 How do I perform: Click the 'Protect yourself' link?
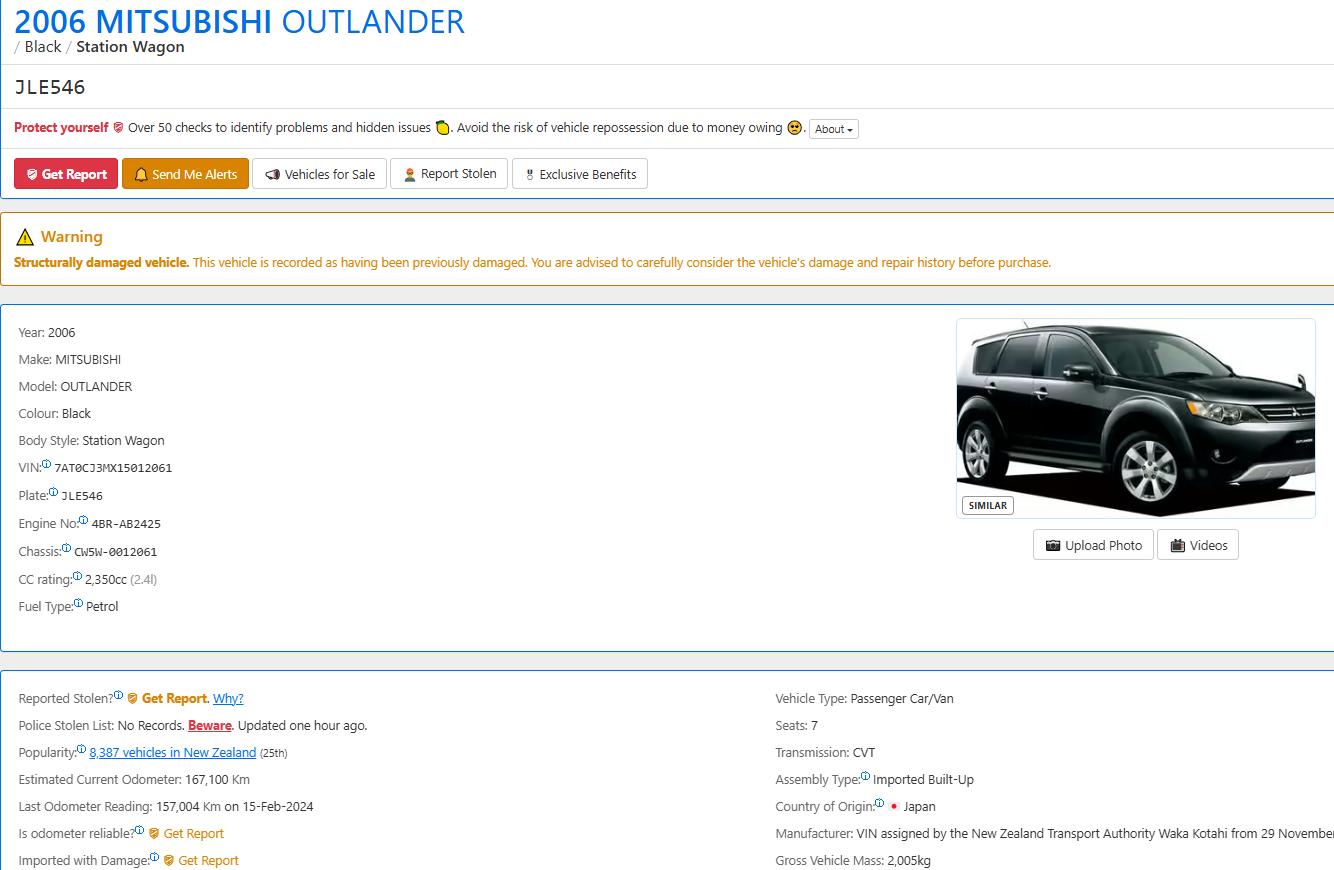[61, 128]
